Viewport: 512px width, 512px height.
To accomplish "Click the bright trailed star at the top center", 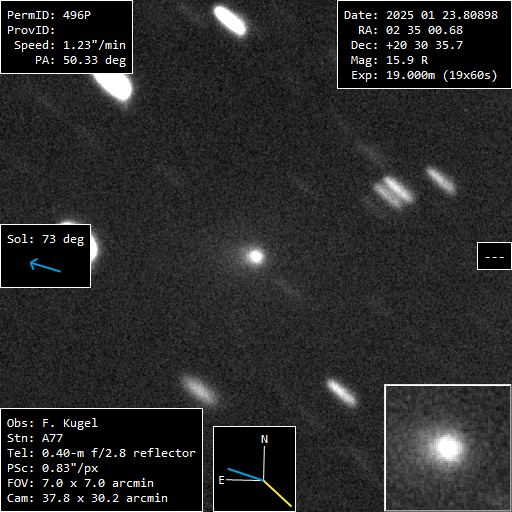I will coord(230,21).
